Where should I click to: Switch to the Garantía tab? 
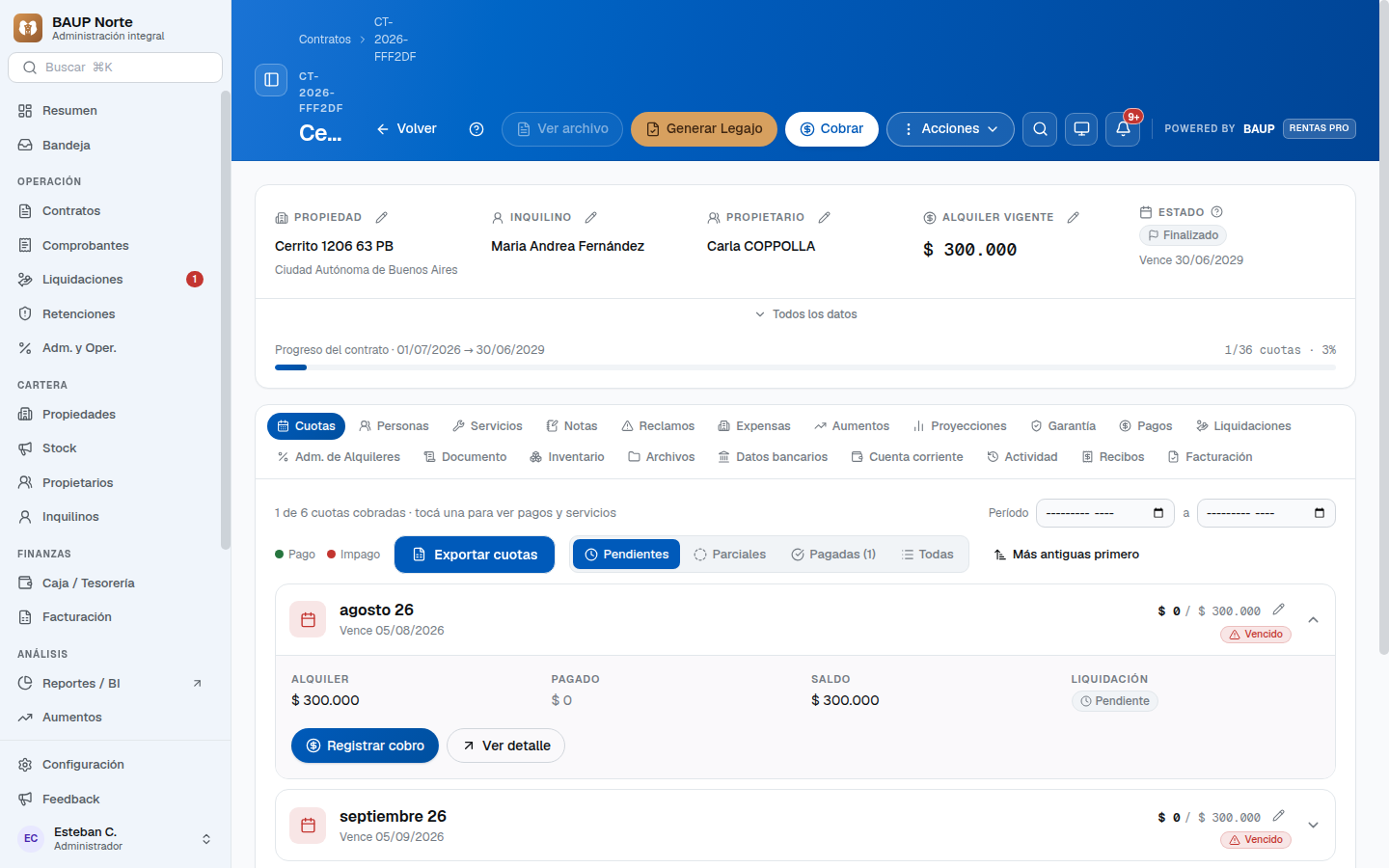[1063, 426]
